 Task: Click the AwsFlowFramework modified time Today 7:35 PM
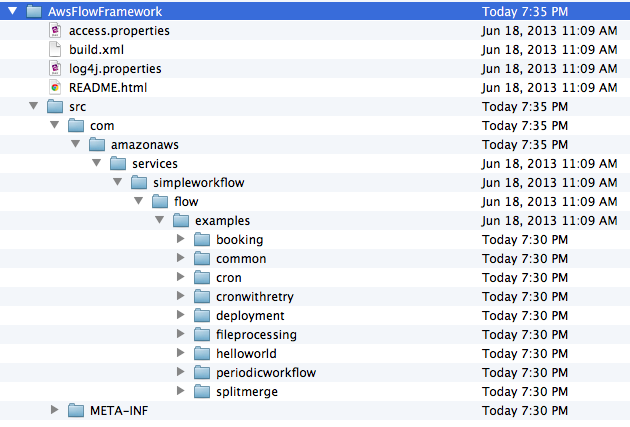coord(525,11)
